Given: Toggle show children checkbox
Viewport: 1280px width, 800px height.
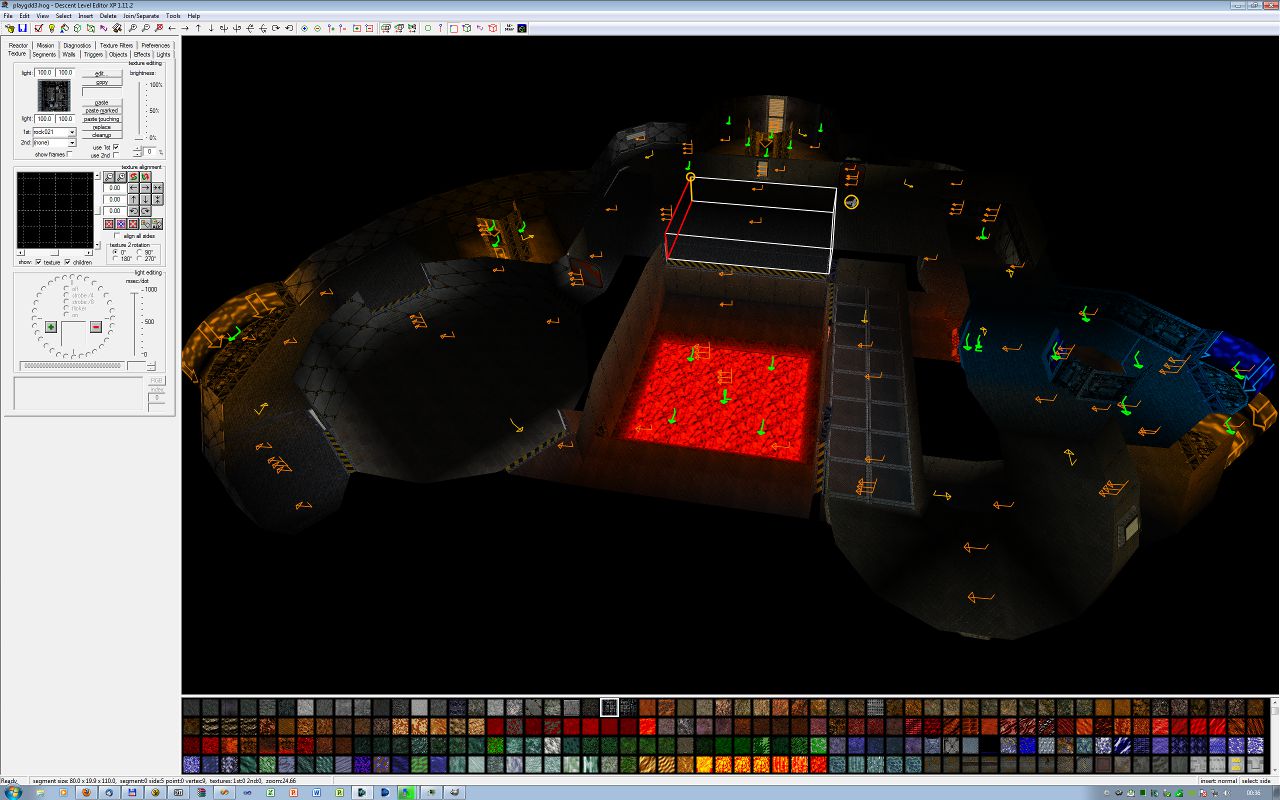Looking at the screenshot, I should 67,262.
